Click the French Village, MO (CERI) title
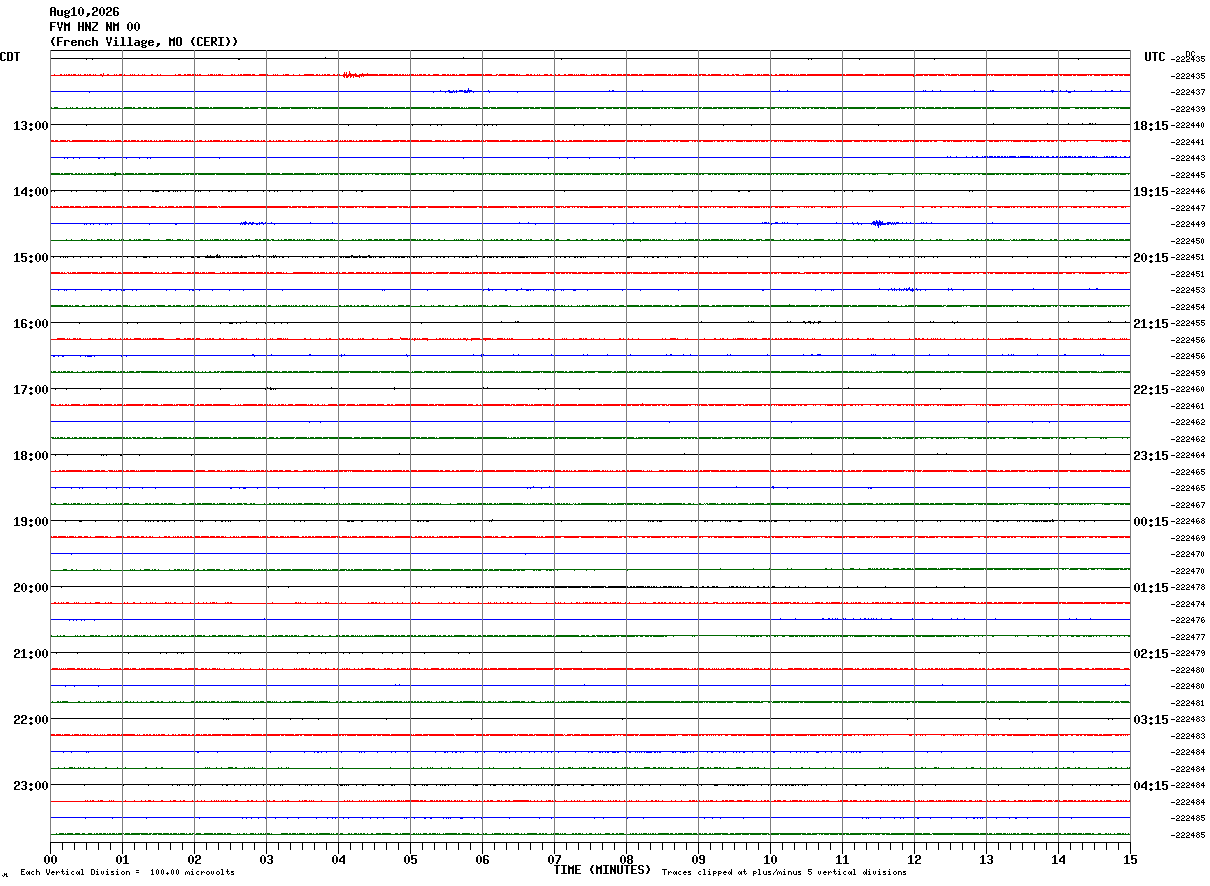The height and width of the screenshot is (886, 1210). pyautogui.click(x=144, y=42)
